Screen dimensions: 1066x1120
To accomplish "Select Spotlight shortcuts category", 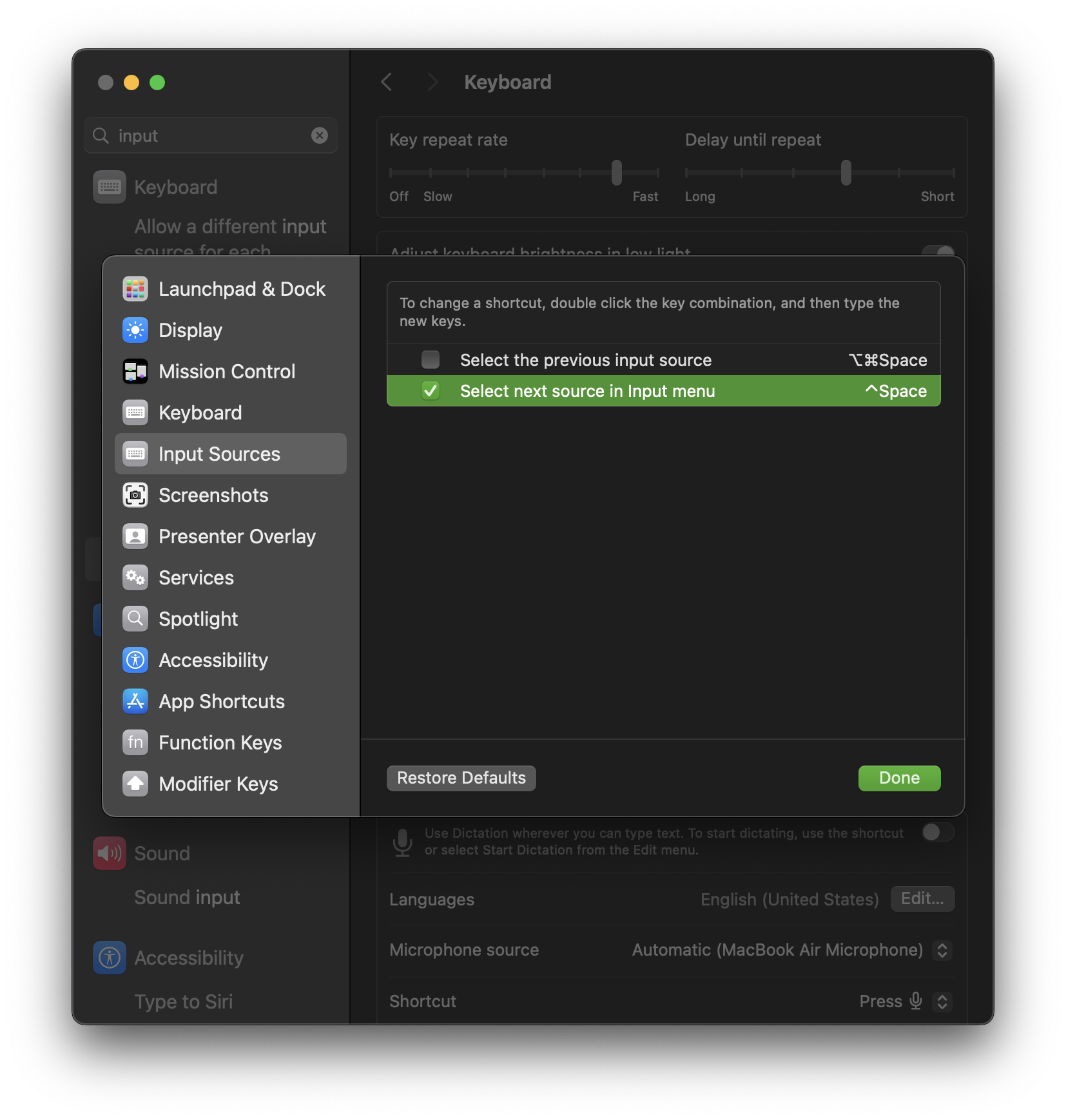I will click(x=231, y=619).
